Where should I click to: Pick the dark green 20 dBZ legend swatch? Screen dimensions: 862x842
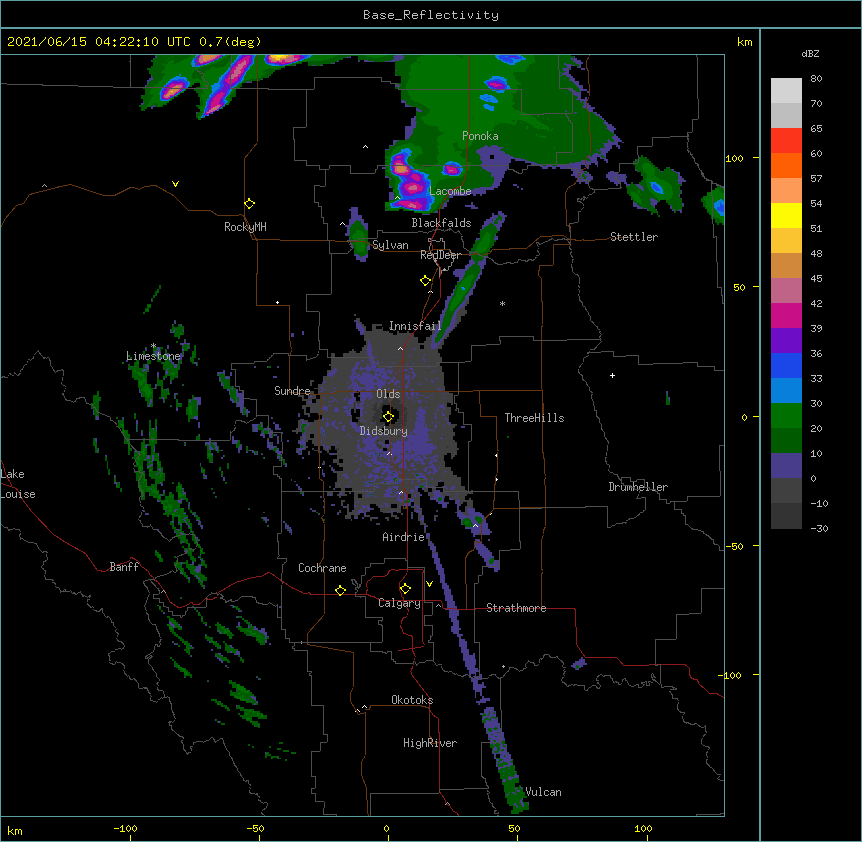(786, 440)
